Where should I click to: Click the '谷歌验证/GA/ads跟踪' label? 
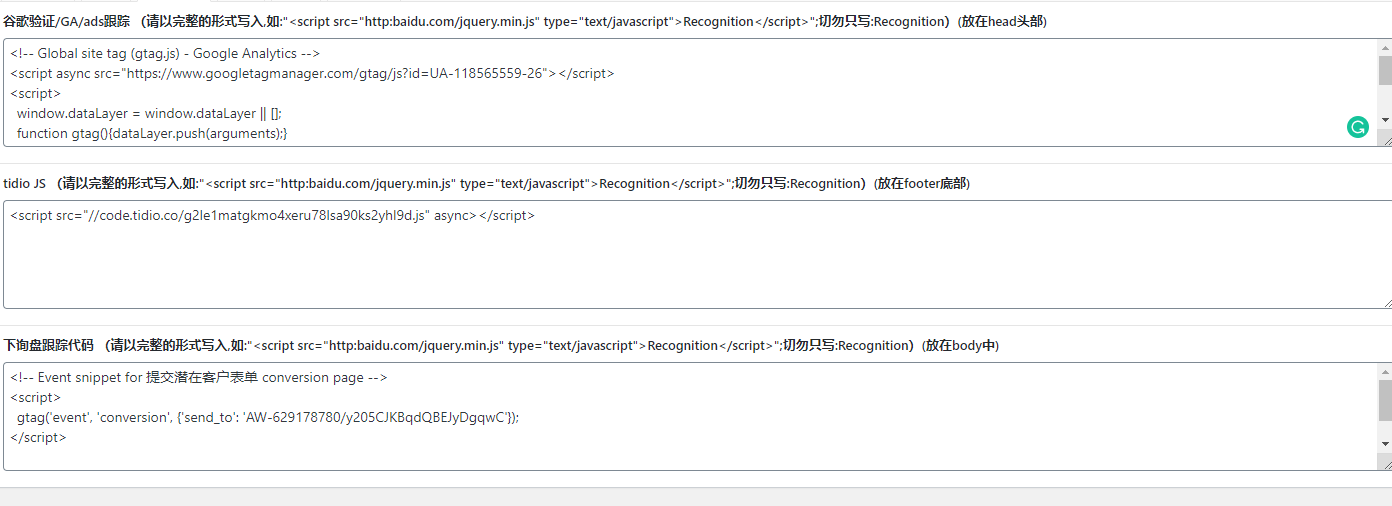click(x=66, y=21)
